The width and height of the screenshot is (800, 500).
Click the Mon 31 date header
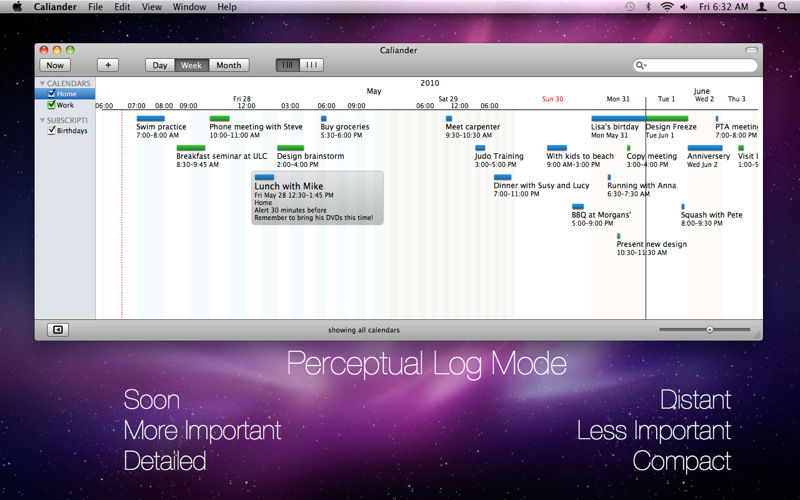point(618,99)
